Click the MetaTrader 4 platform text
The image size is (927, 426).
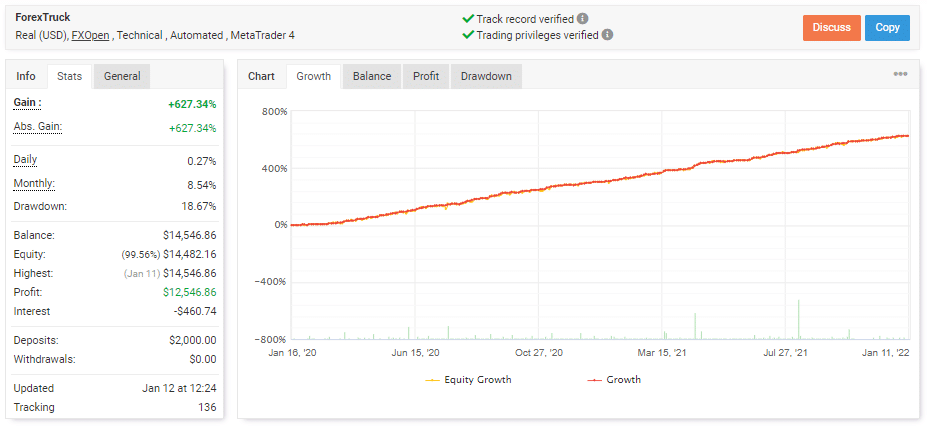(262, 35)
